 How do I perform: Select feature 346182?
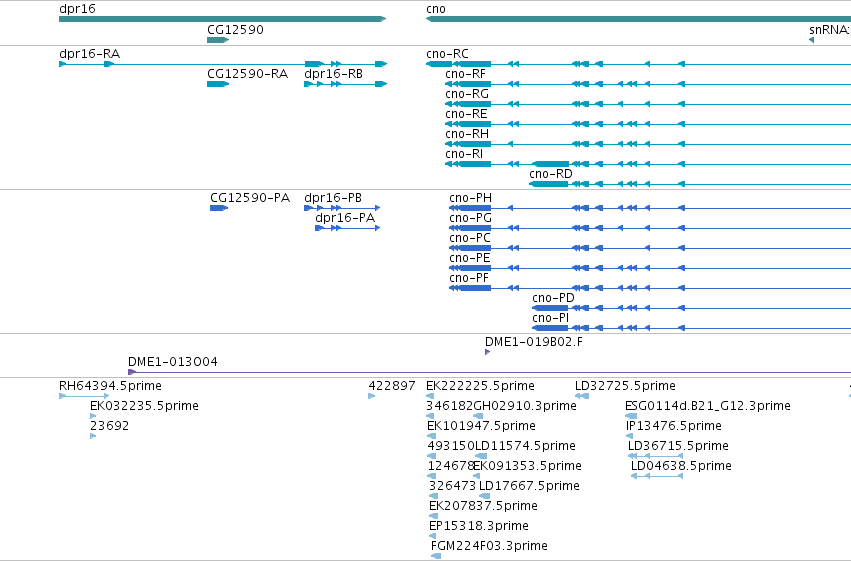pos(430,416)
